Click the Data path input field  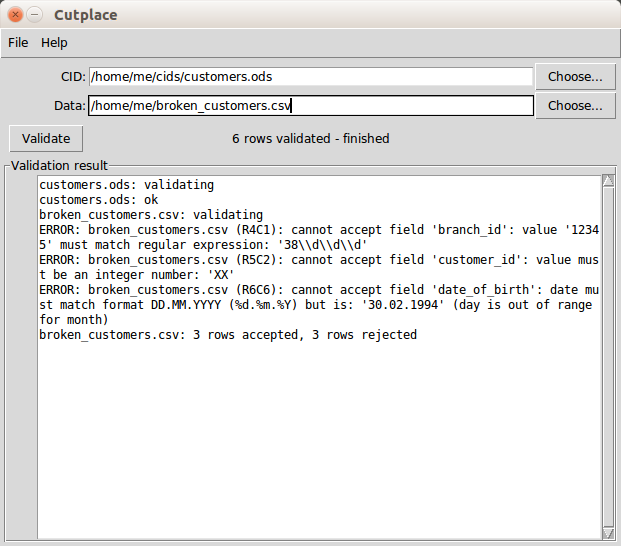311,106
